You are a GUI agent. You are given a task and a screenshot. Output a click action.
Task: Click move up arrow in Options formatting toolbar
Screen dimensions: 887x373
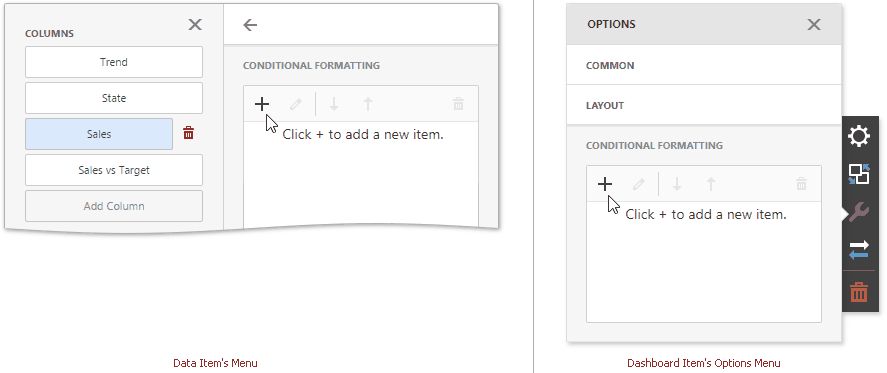coord(711,184)
